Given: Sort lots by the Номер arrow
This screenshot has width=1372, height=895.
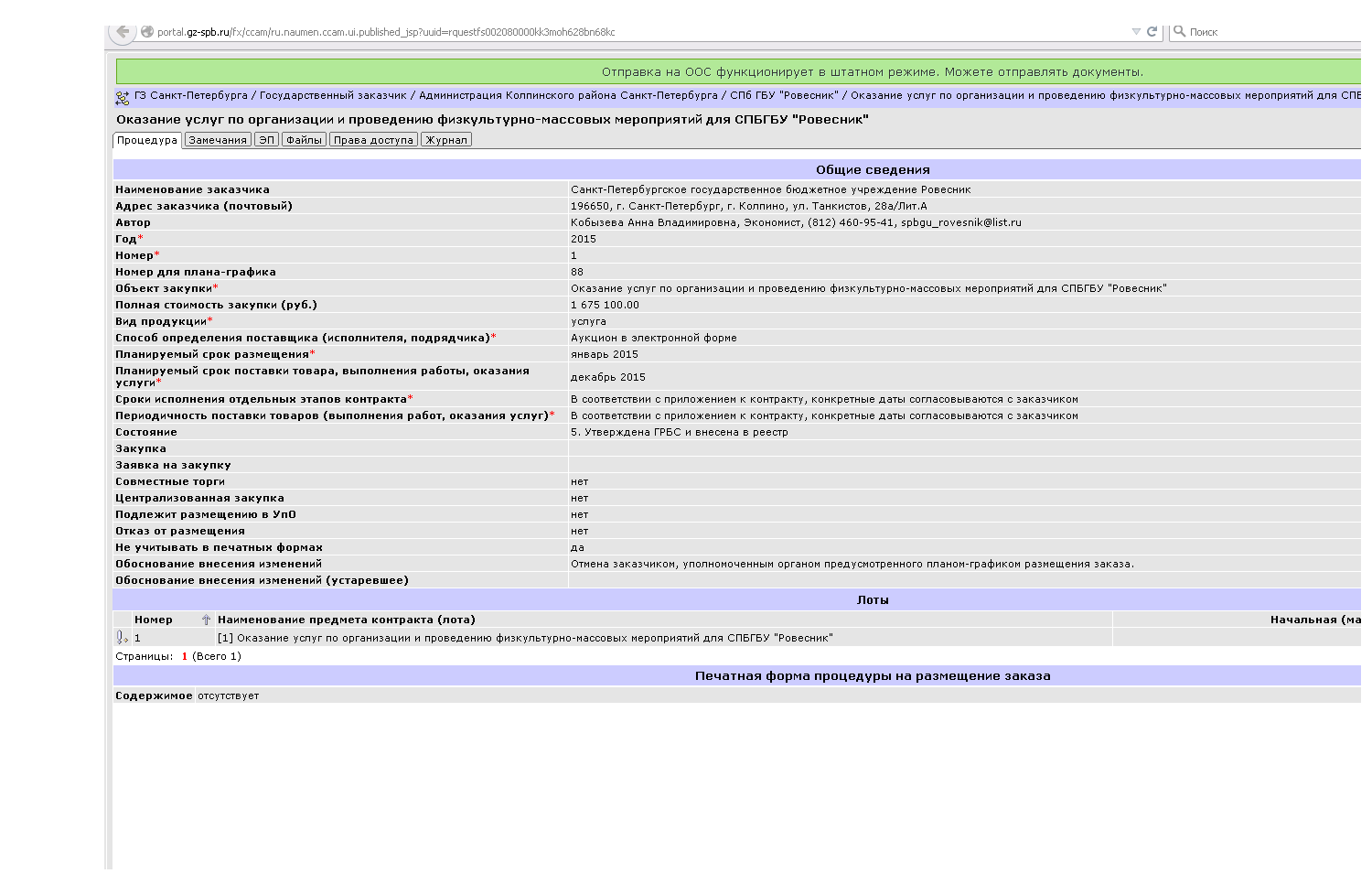Looking at the screenshot, I should [207, 620].
